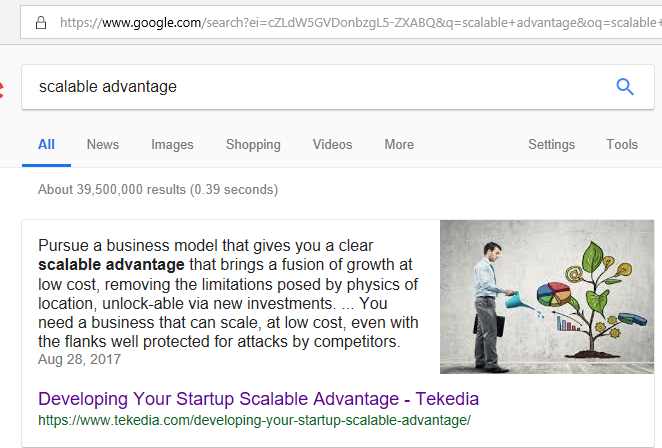Click the green tekedia.com URL
The width and height of the screenshot is (662, 448).
coord(254,420)
